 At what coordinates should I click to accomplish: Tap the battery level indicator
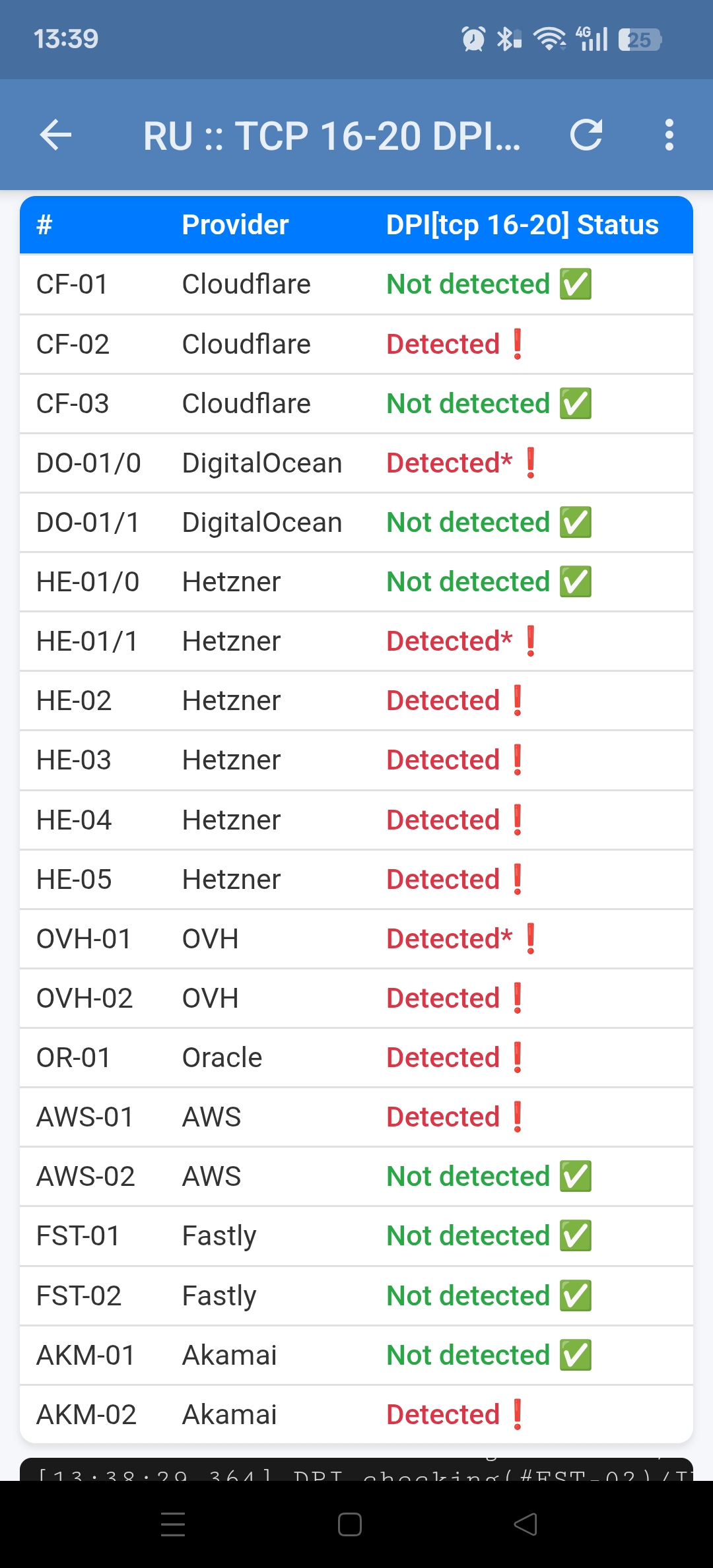[639, 40]
